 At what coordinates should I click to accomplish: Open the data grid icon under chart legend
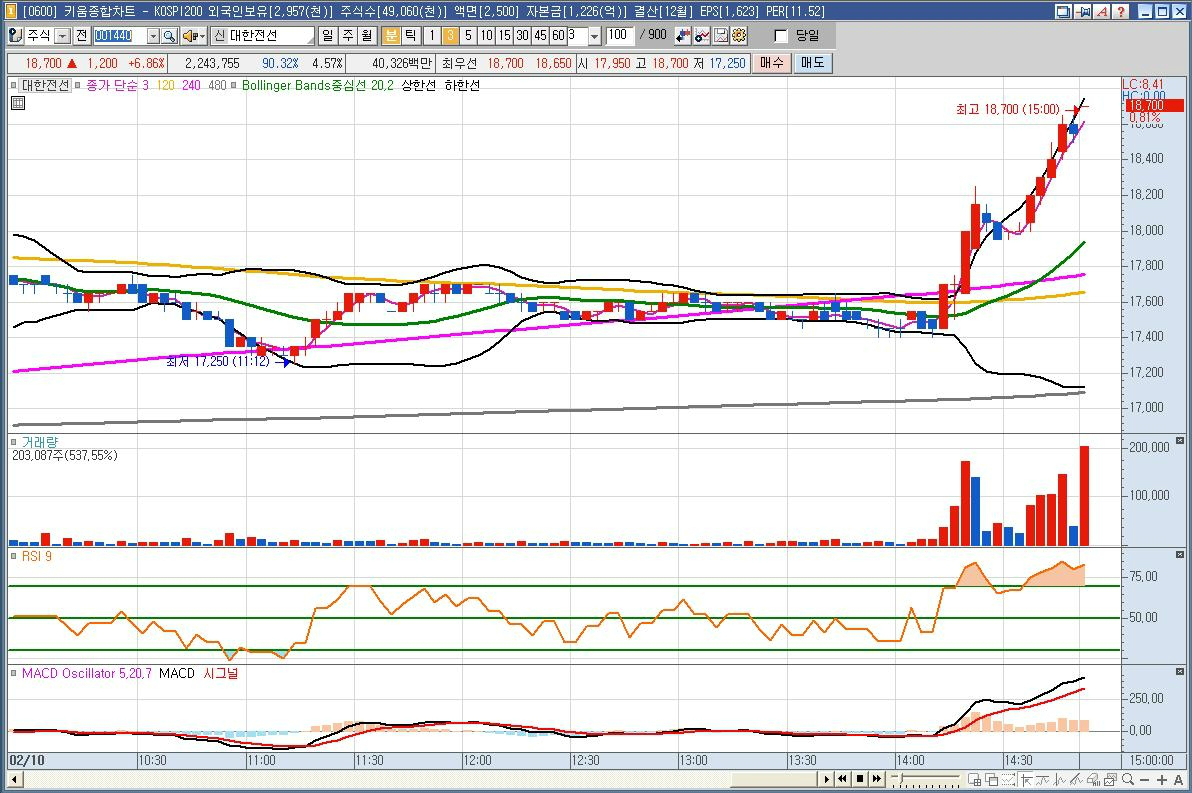18,103
